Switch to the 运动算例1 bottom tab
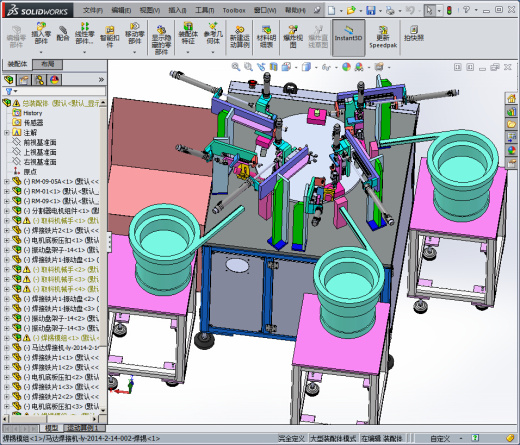This screenshot has width=520, height=445. pyautogui.click(x=83, y=428)
